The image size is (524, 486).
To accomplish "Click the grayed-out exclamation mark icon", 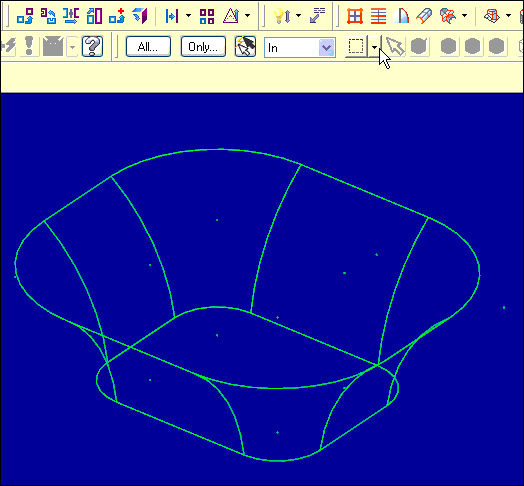I will (29, 46).
